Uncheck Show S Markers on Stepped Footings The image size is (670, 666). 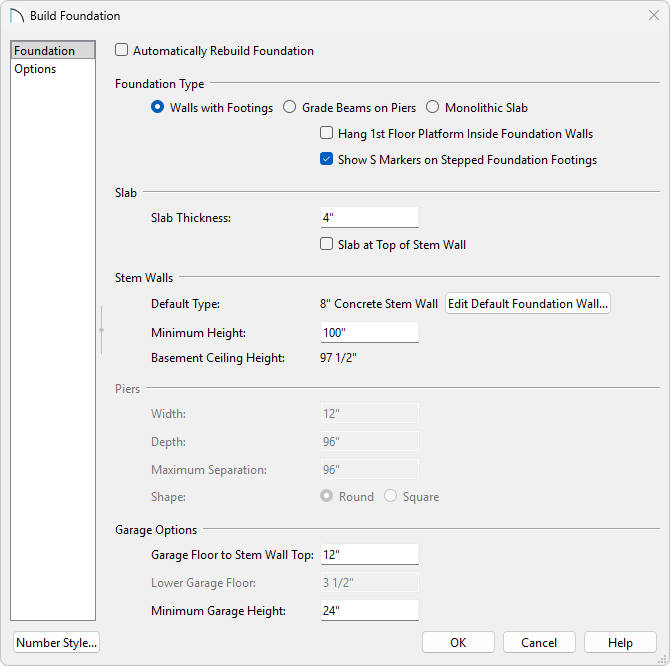point(326,159)
